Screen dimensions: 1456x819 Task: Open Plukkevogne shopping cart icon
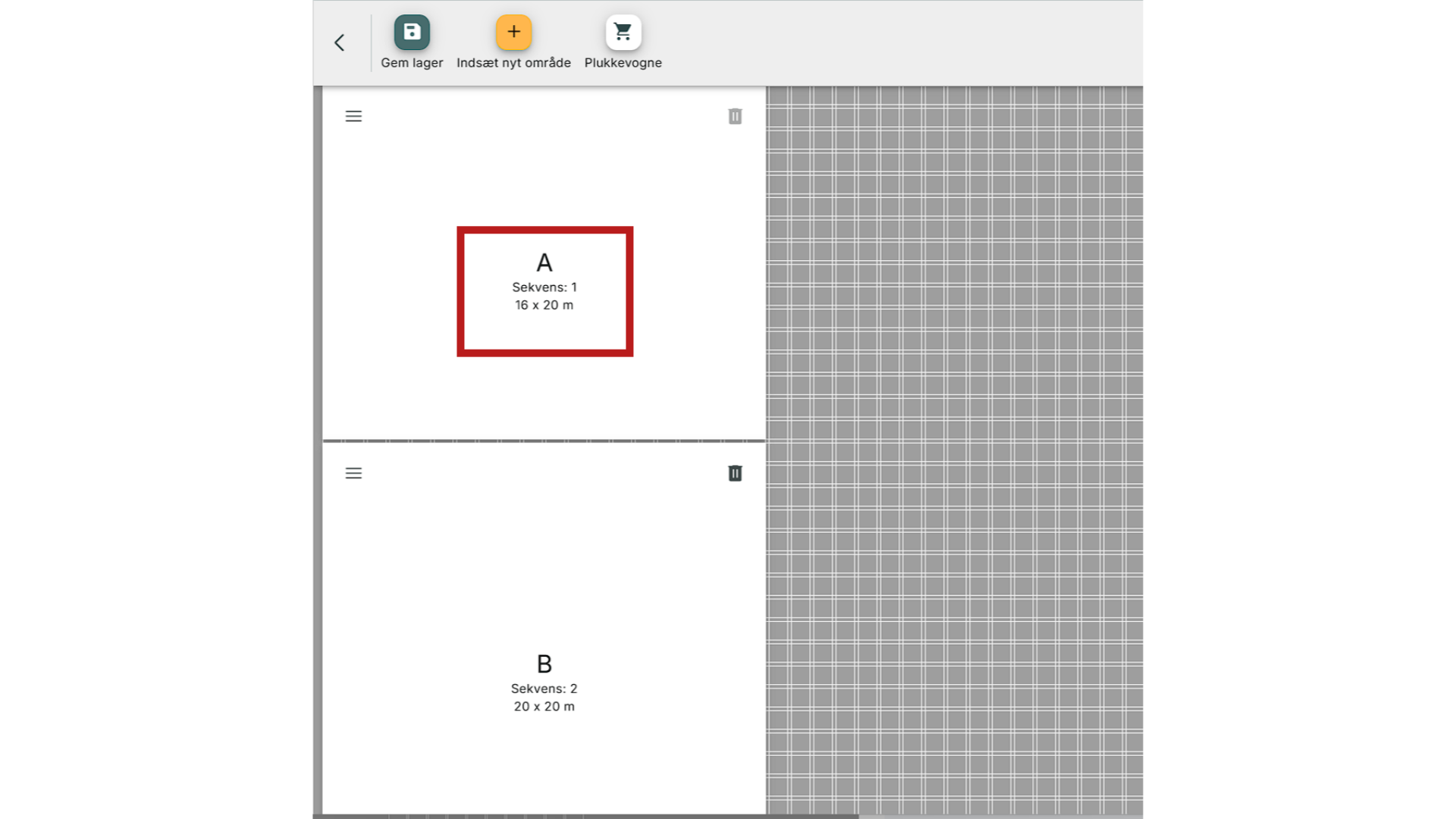pos(623,32)
